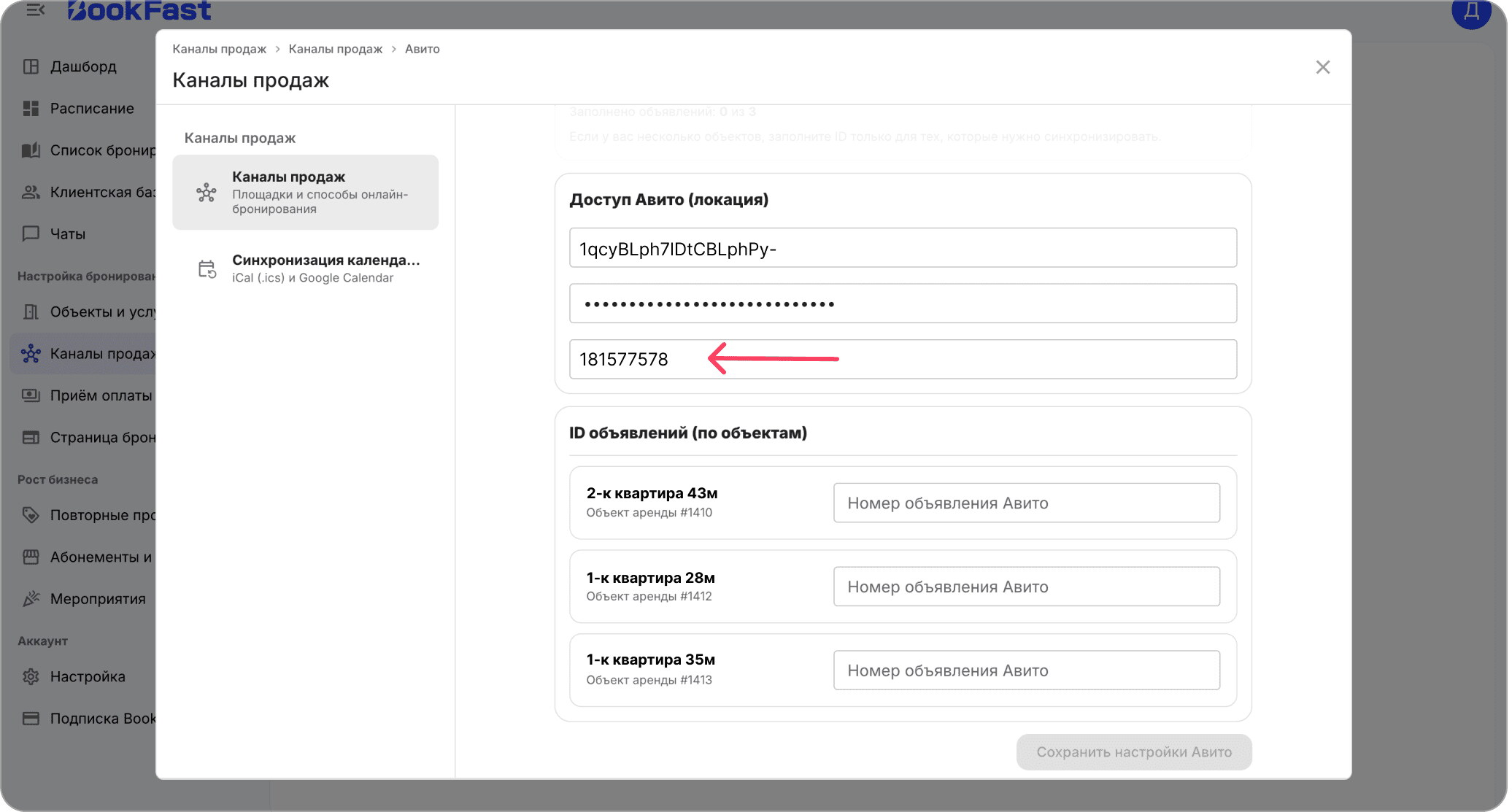Click the 1-к квартира 35м label
This screenshot has height=812, width=1512.
[x=651, y=660]
